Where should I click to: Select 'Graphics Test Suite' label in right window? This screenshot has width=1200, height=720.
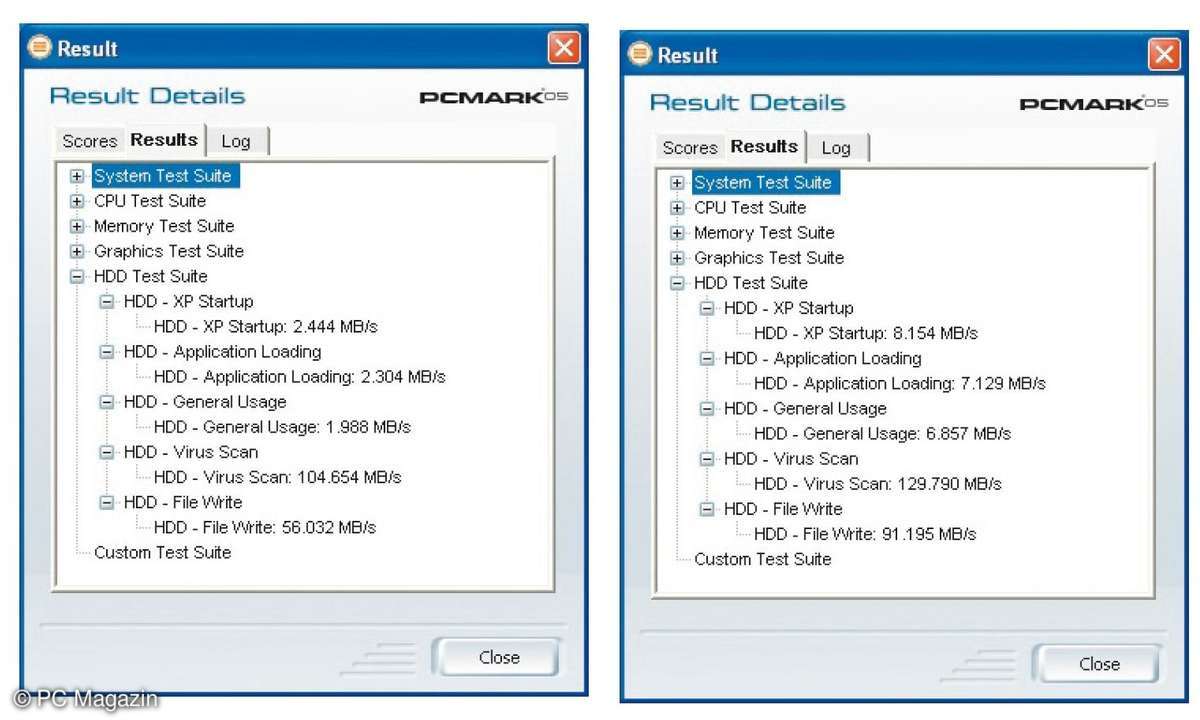tap(769, 258)
